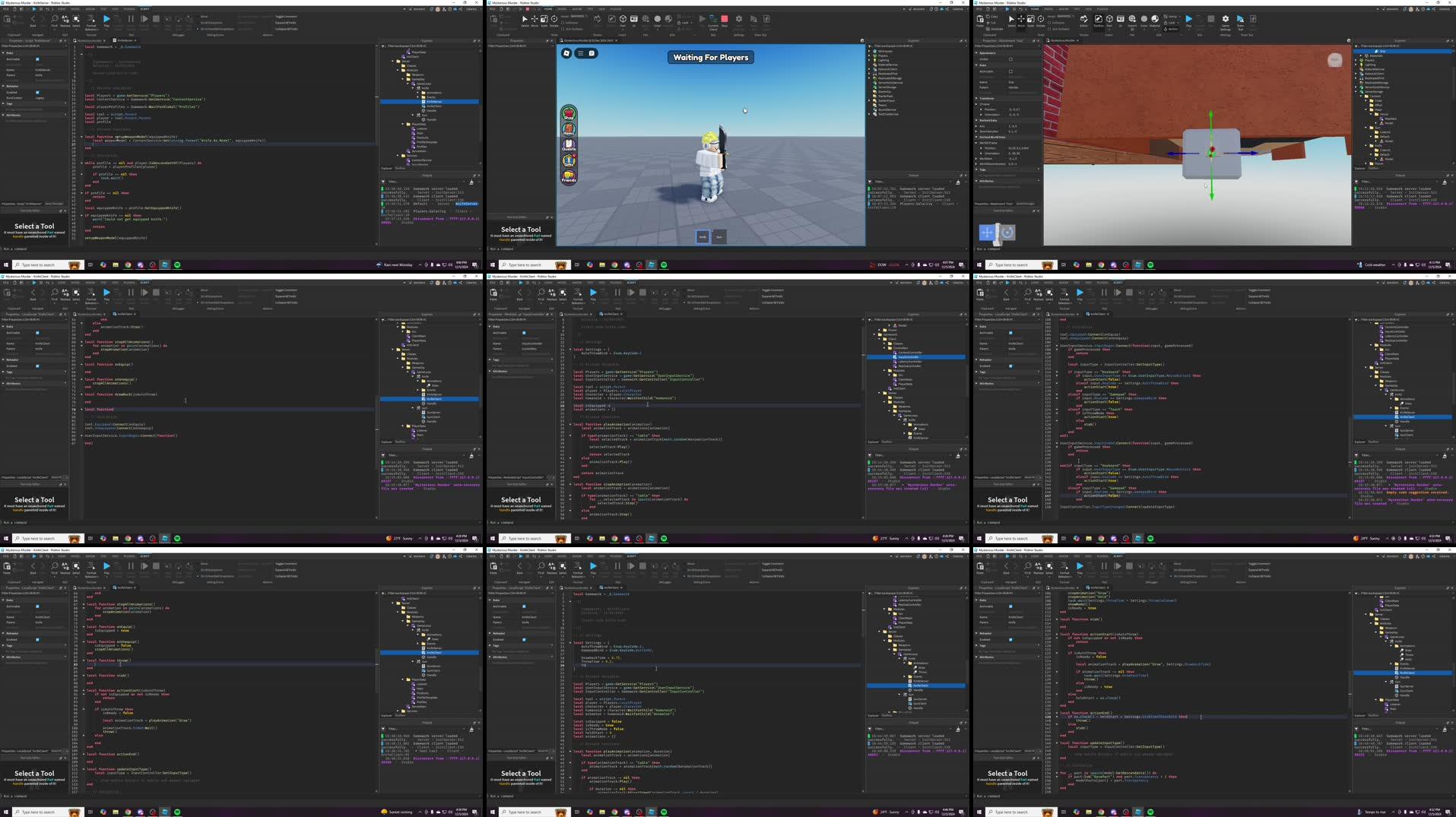The image size is (1456, 817).
Task: Insert Part in Attachment Grip window
Action: (1110, 21)
